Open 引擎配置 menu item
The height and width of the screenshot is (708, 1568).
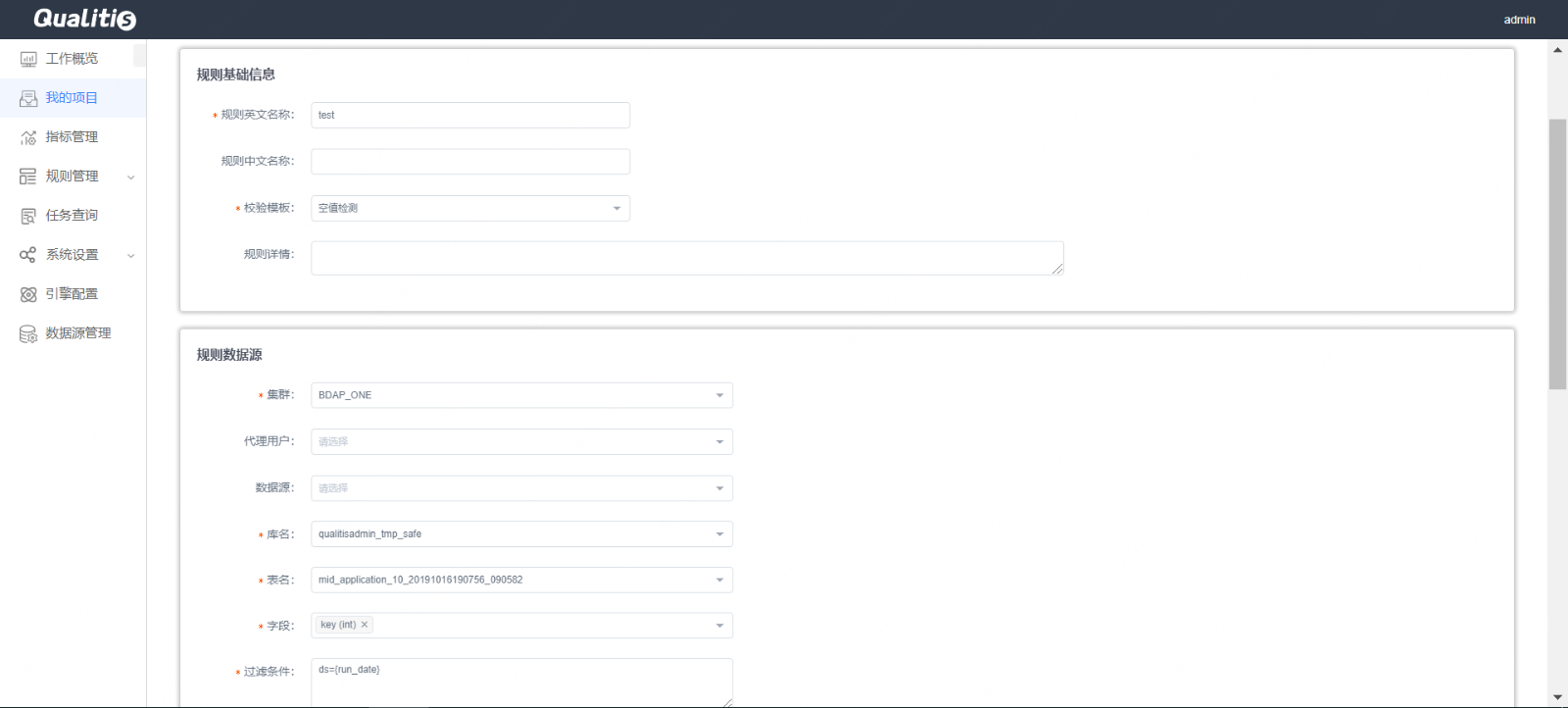(x=73, y=294)
